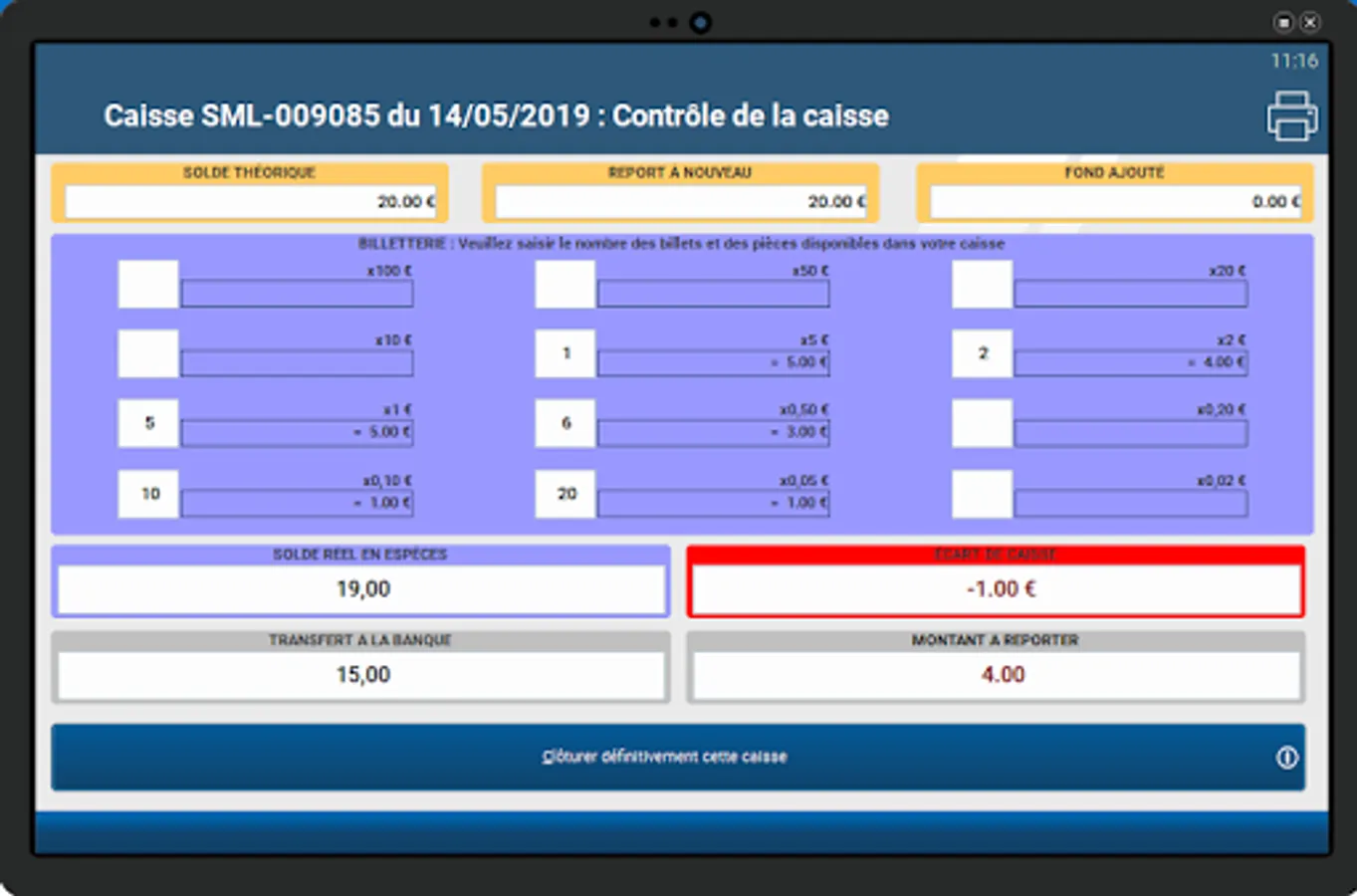Click the Fond ajouté field showing 0.00 €

tap(1115, 202)
